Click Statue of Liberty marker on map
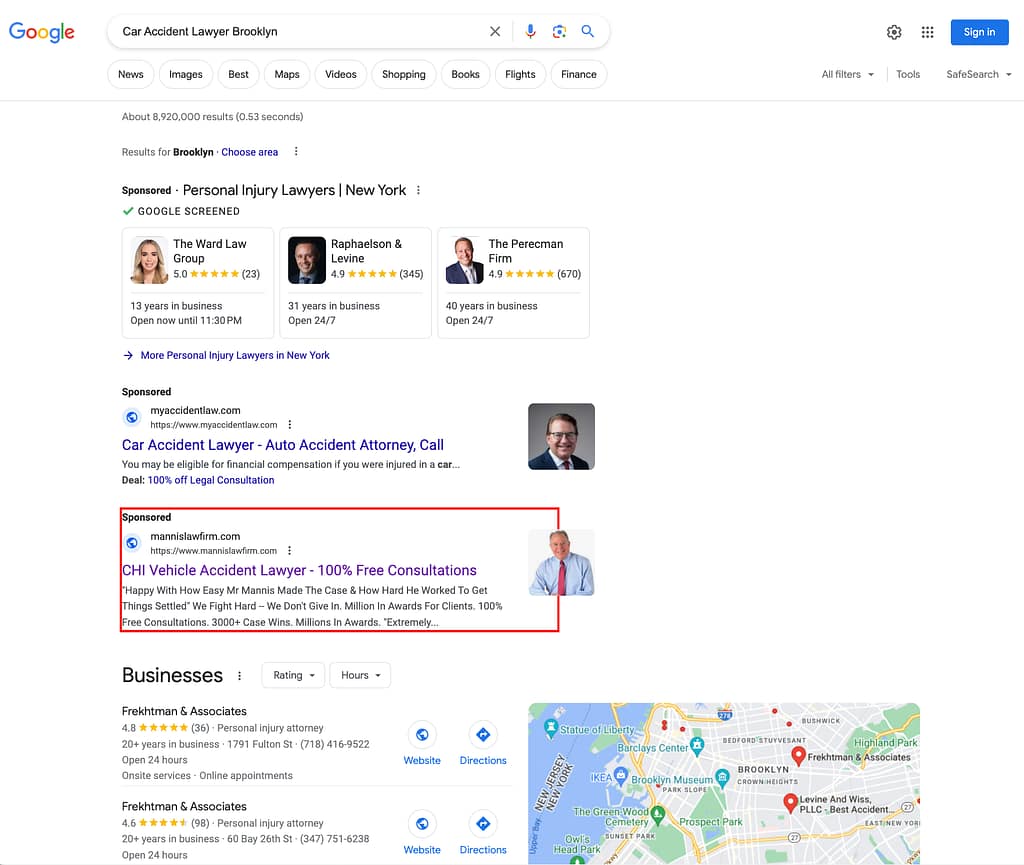This screenshot has width=1024, height=865. 551,727
